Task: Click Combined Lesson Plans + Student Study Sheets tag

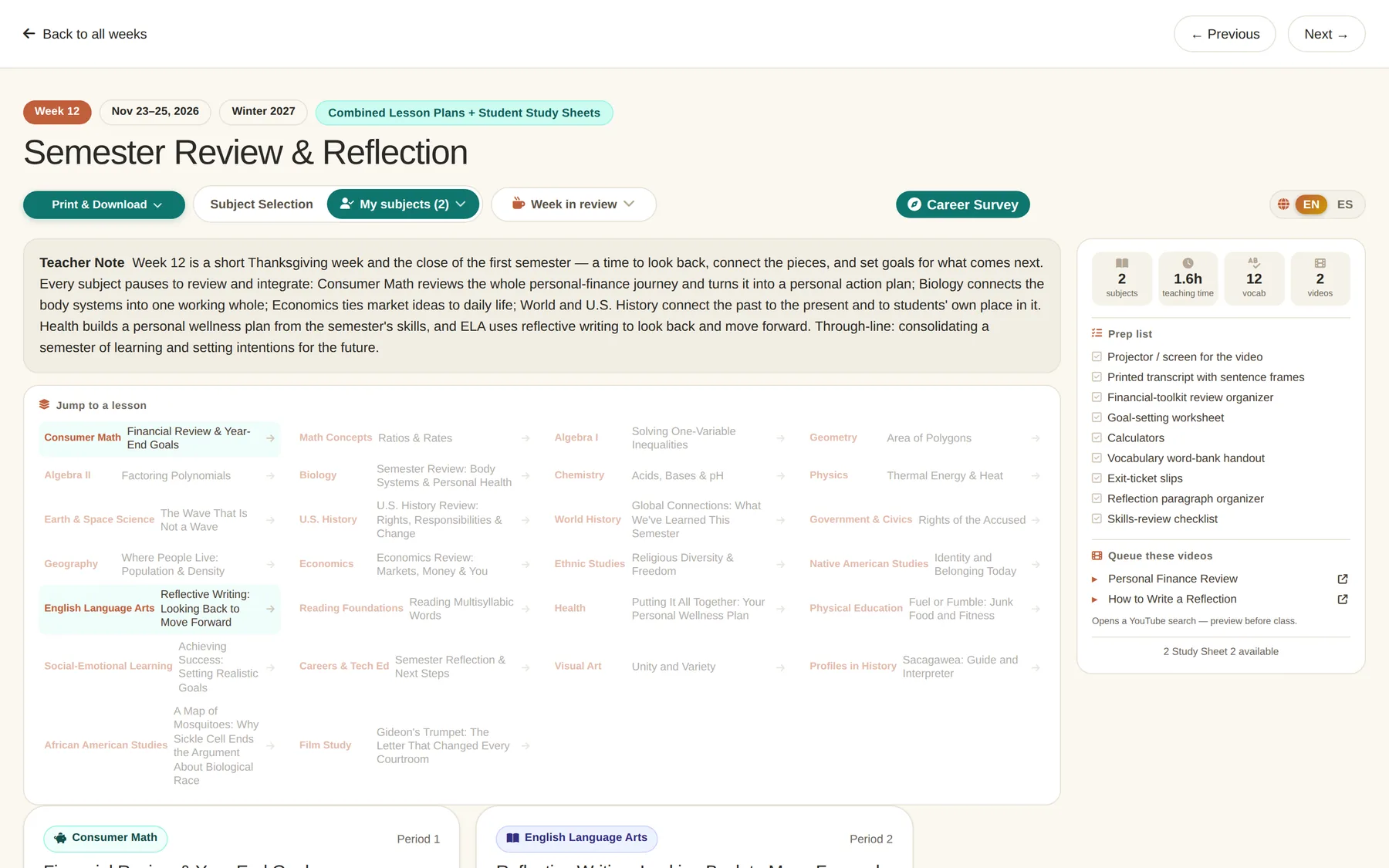Action: pos(464,113)
